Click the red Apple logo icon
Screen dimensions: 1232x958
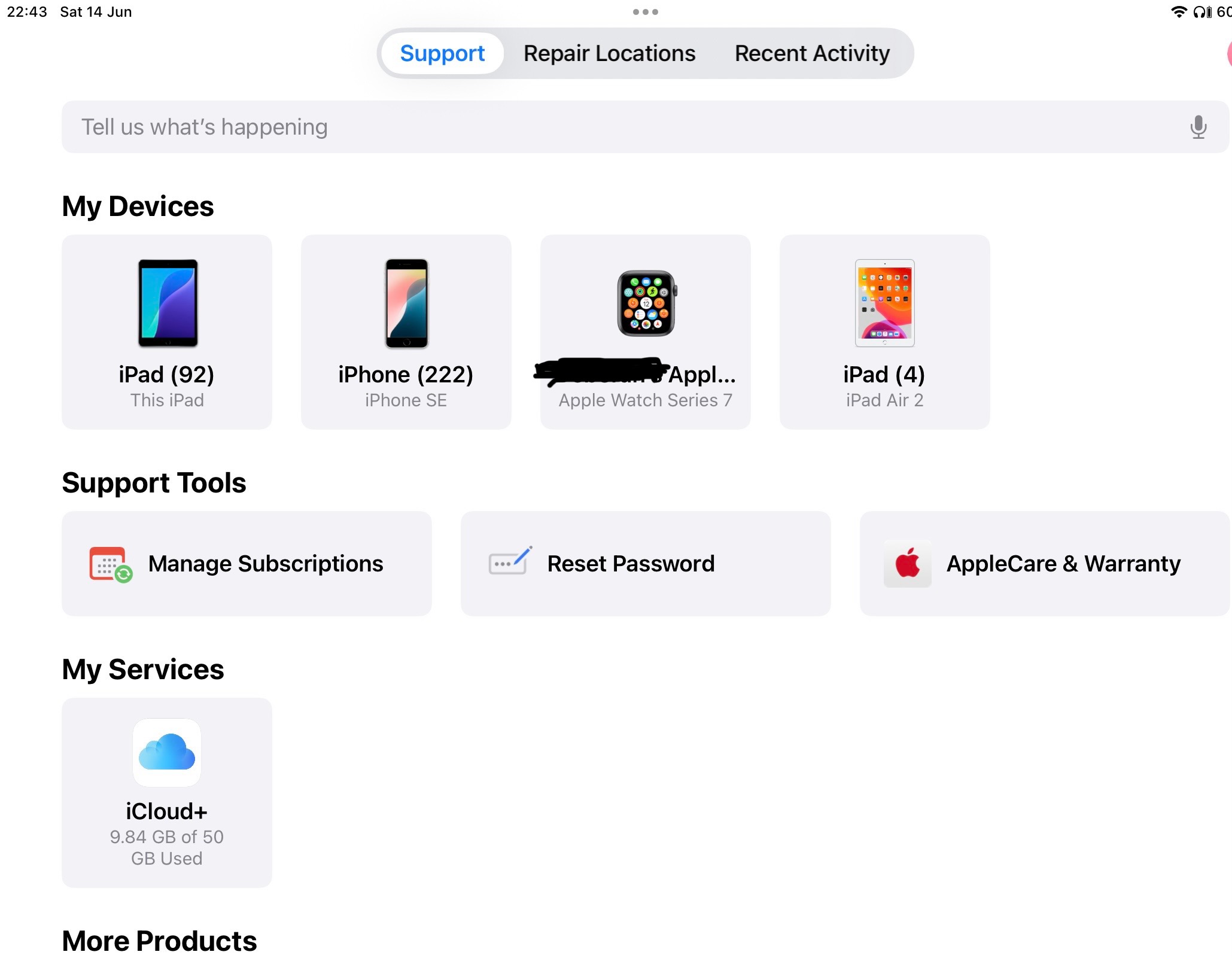(908, 564)
